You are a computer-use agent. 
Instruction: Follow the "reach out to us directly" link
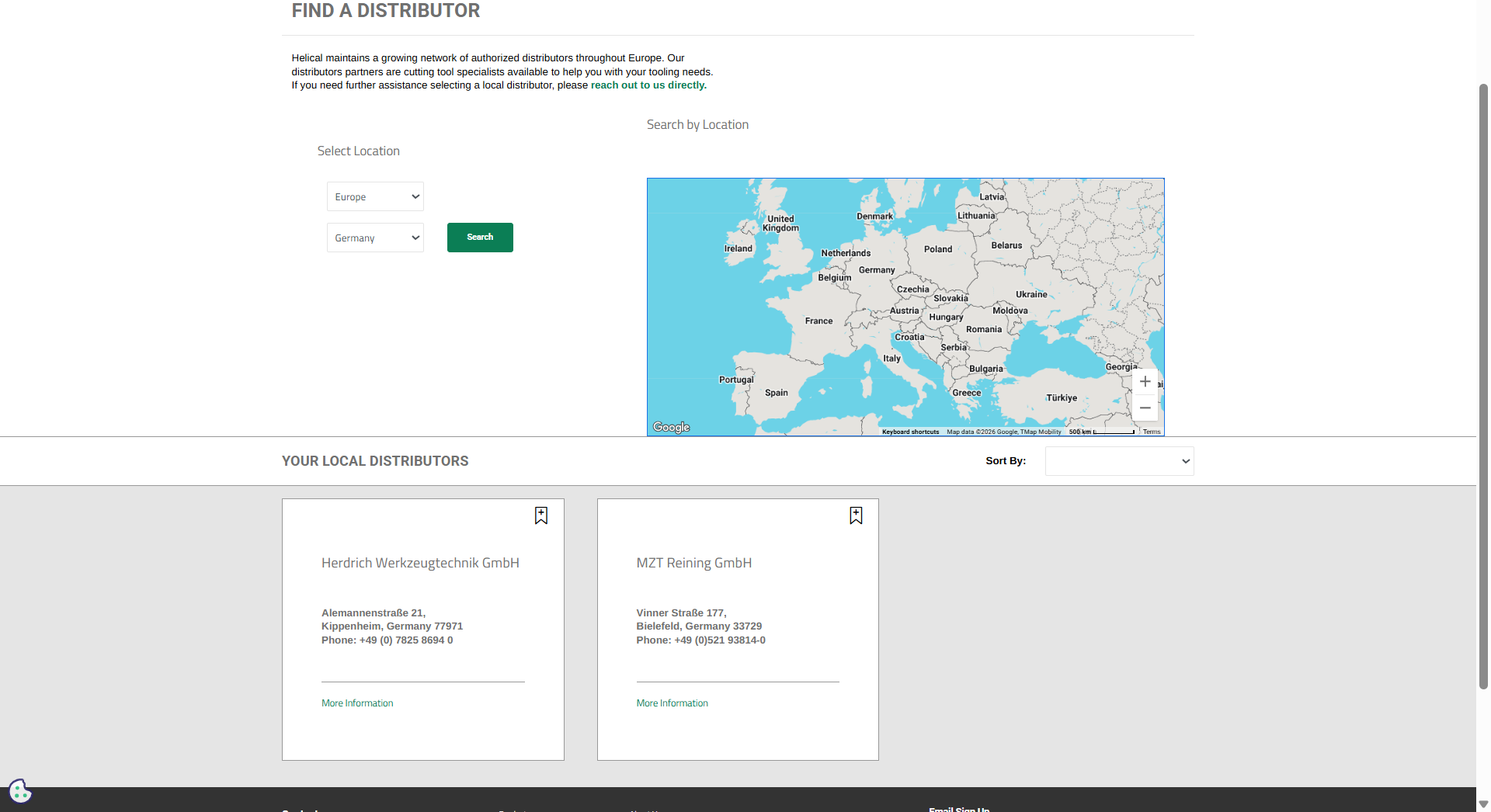pyautogui.click(x=648, y=85)
